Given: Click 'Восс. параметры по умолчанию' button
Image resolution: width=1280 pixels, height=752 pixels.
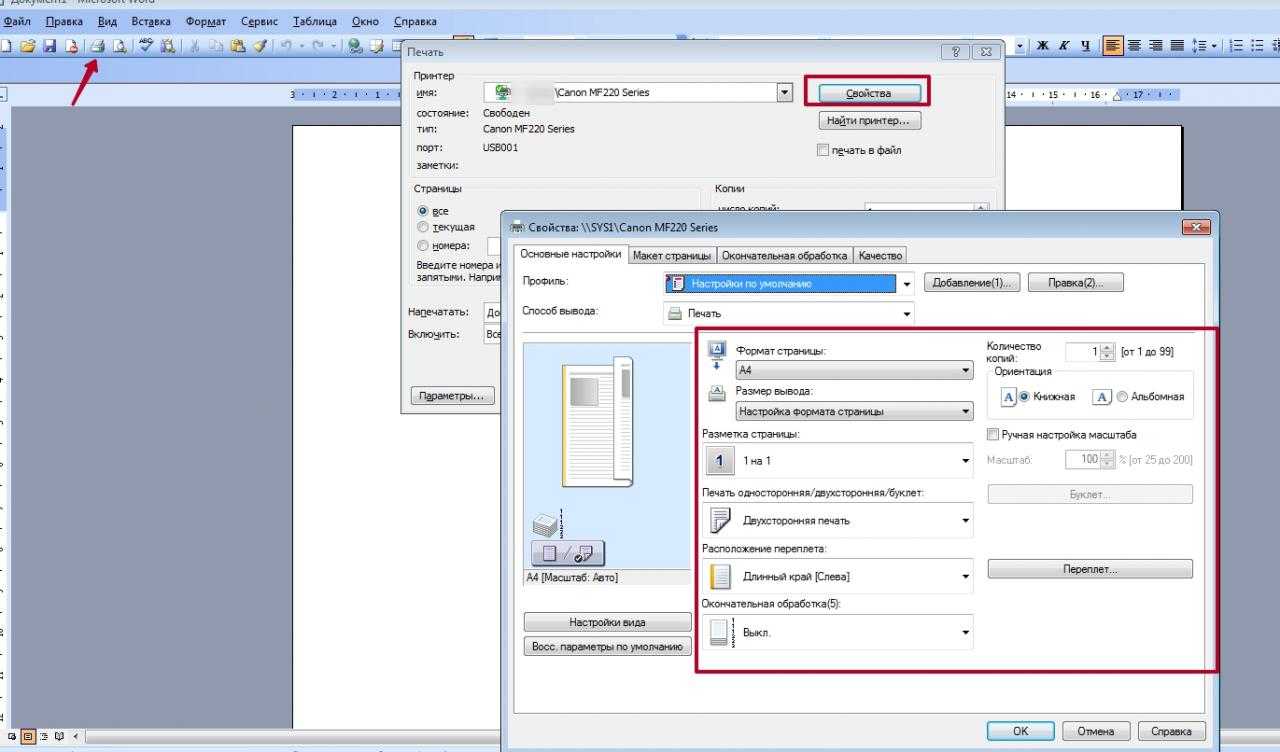Looking at the screenshot, I should pos(607,647).
